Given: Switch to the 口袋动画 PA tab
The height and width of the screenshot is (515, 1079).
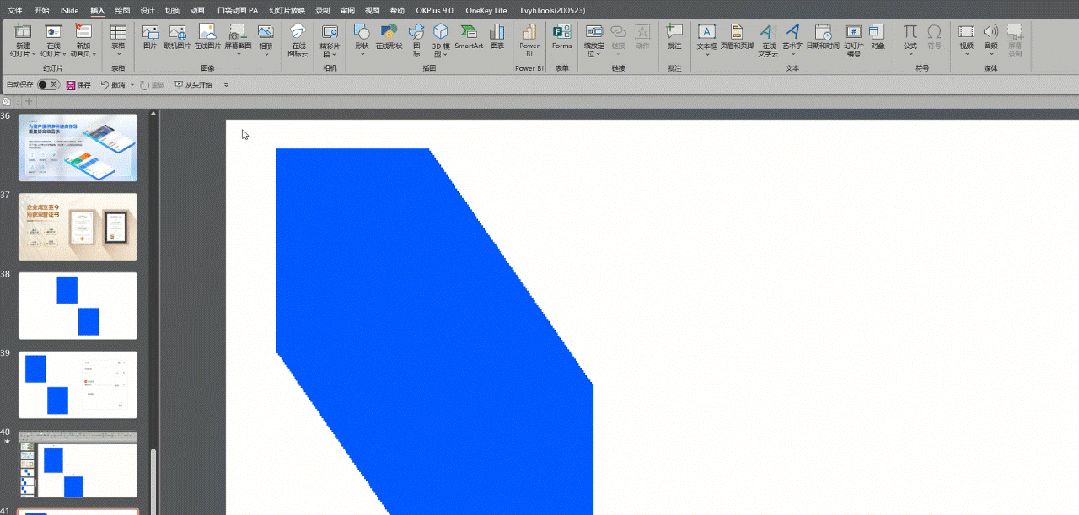Looking at the screenshot, I should pyautogui.click(x=237, y=11).
